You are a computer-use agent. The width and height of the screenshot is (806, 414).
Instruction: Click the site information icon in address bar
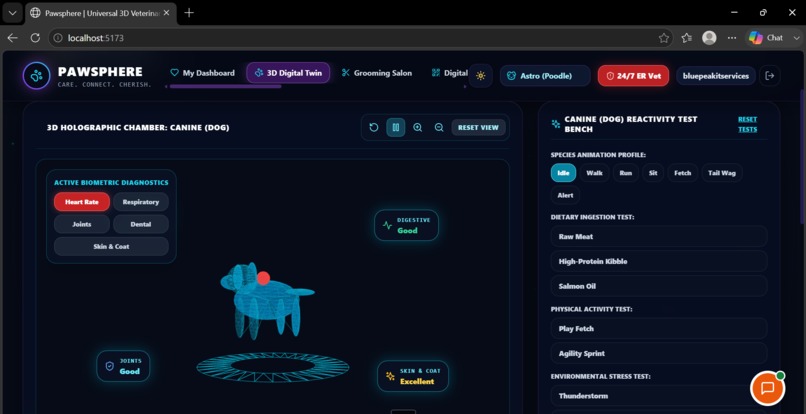[58, 38]
